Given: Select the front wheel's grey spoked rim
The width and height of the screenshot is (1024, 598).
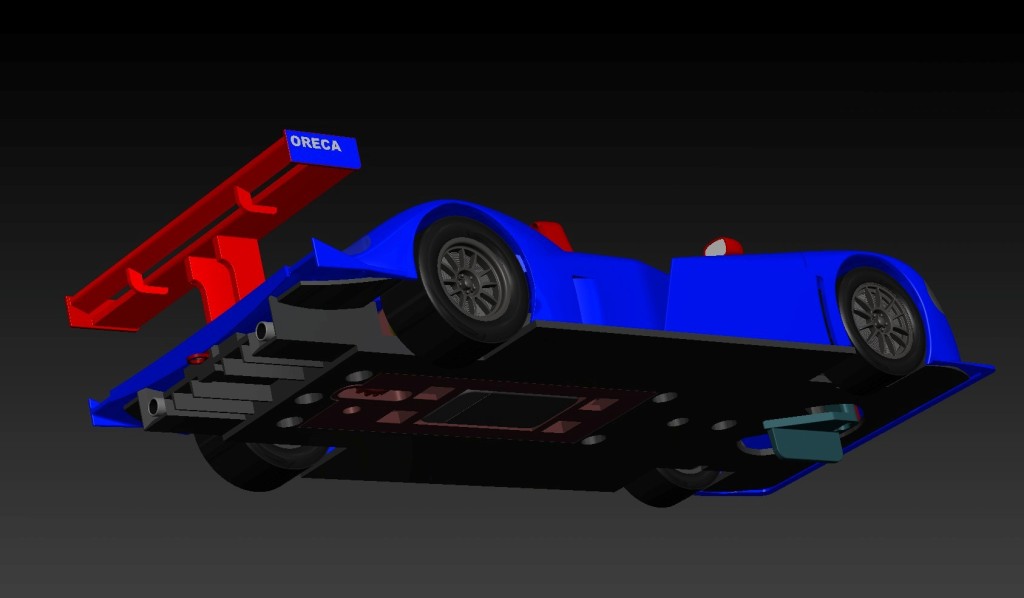Looking at the screenshot, I should click(881, 319).
